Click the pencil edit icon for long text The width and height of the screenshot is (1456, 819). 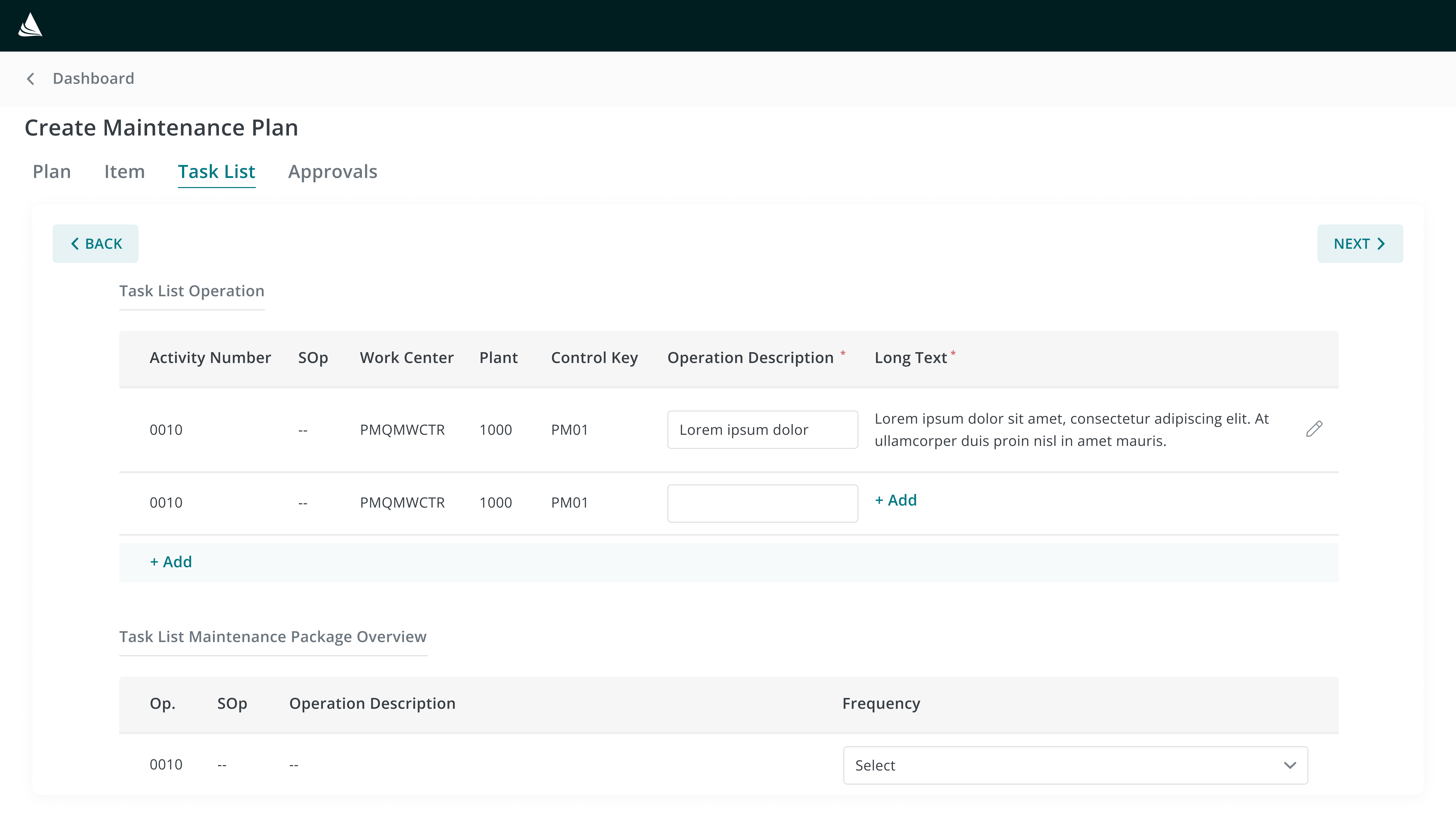[1314, 429]
